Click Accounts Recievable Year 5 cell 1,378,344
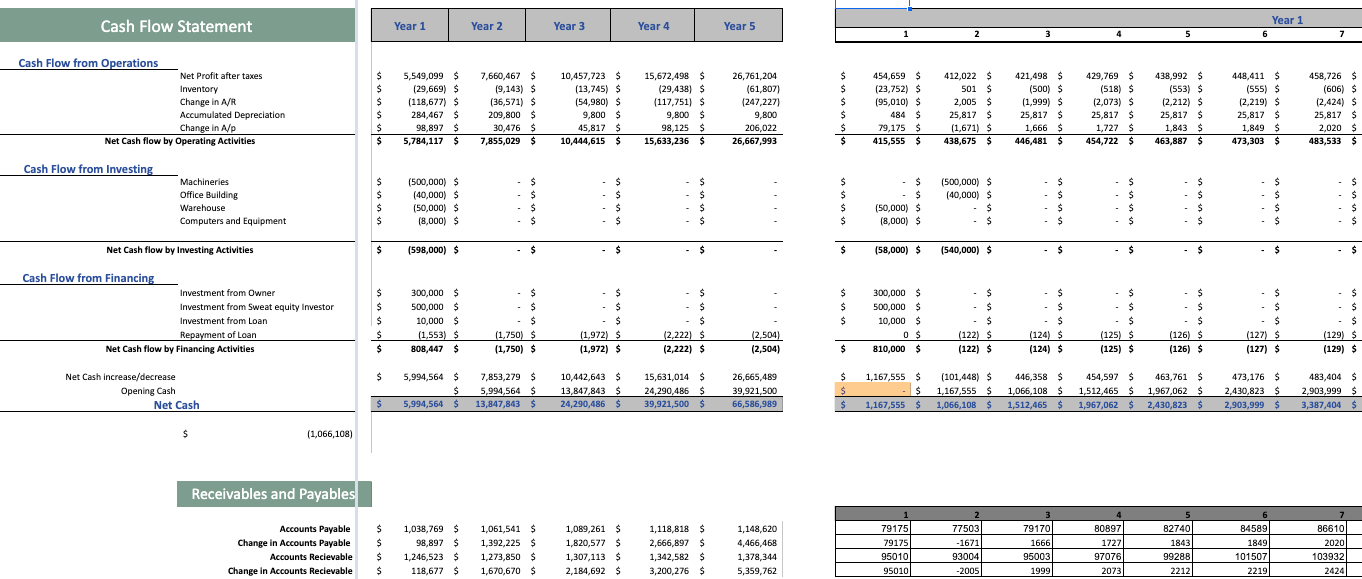The height and width of the screenshot is (579, 1362). tap(756, 557)
